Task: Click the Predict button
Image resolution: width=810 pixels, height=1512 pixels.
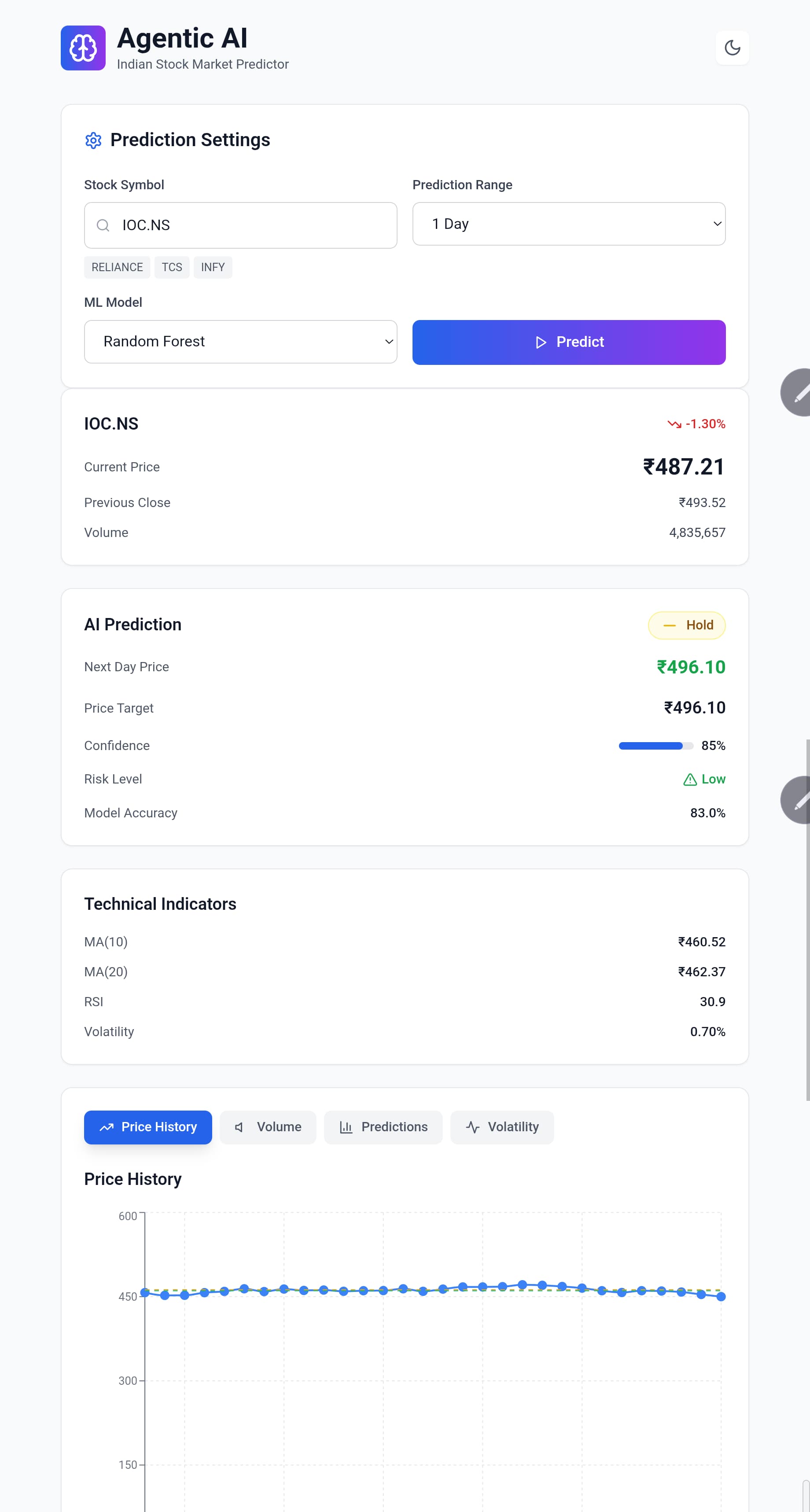Action: click(569, 342)
